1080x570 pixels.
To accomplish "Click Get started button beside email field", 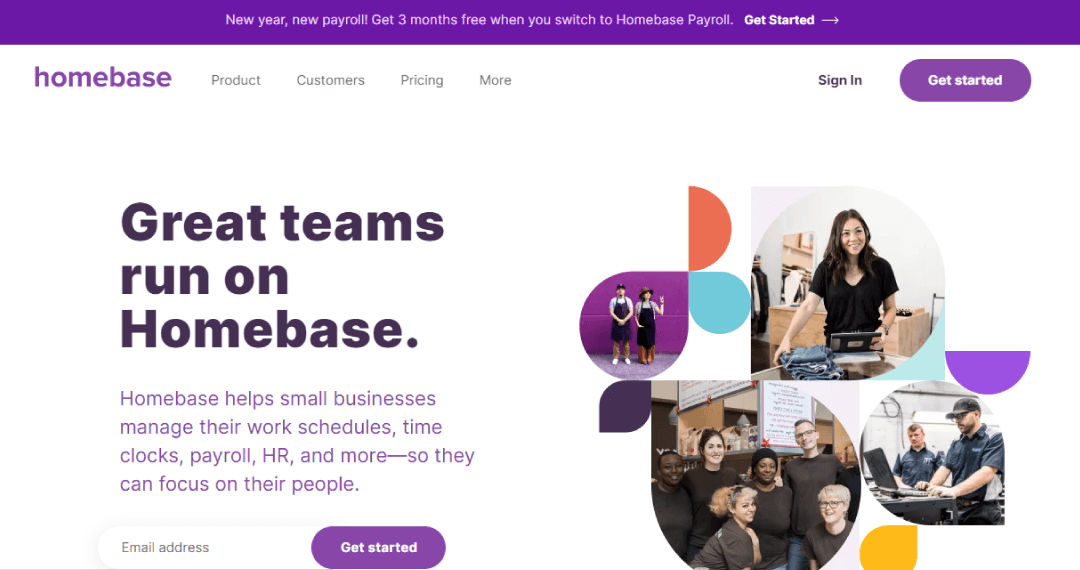I will coord(378,548).
